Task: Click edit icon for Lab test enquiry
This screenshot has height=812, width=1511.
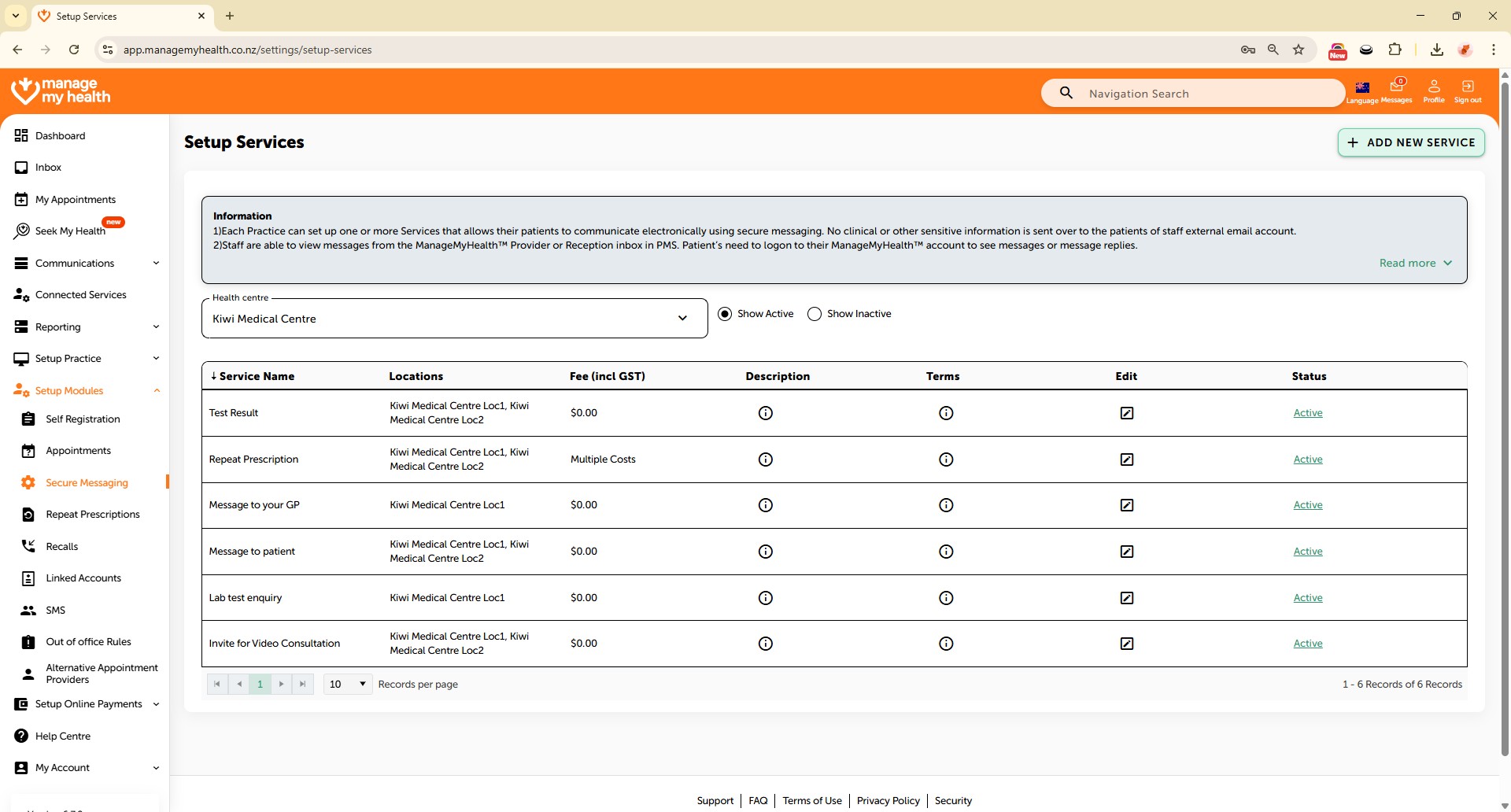Action: click(x=1126, y=598)
